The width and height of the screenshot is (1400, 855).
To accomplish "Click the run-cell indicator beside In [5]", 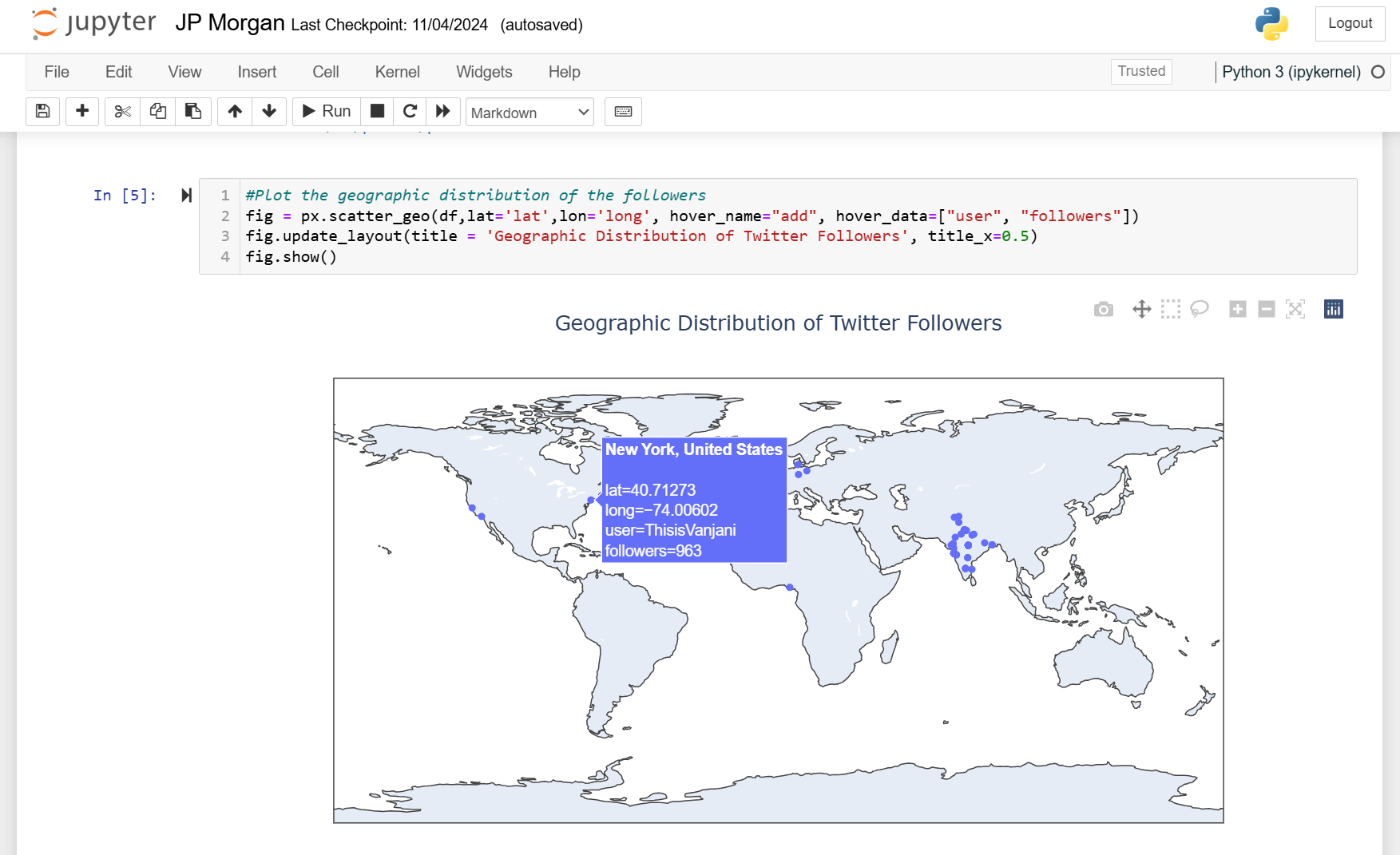I will click(x=186, y=196).
